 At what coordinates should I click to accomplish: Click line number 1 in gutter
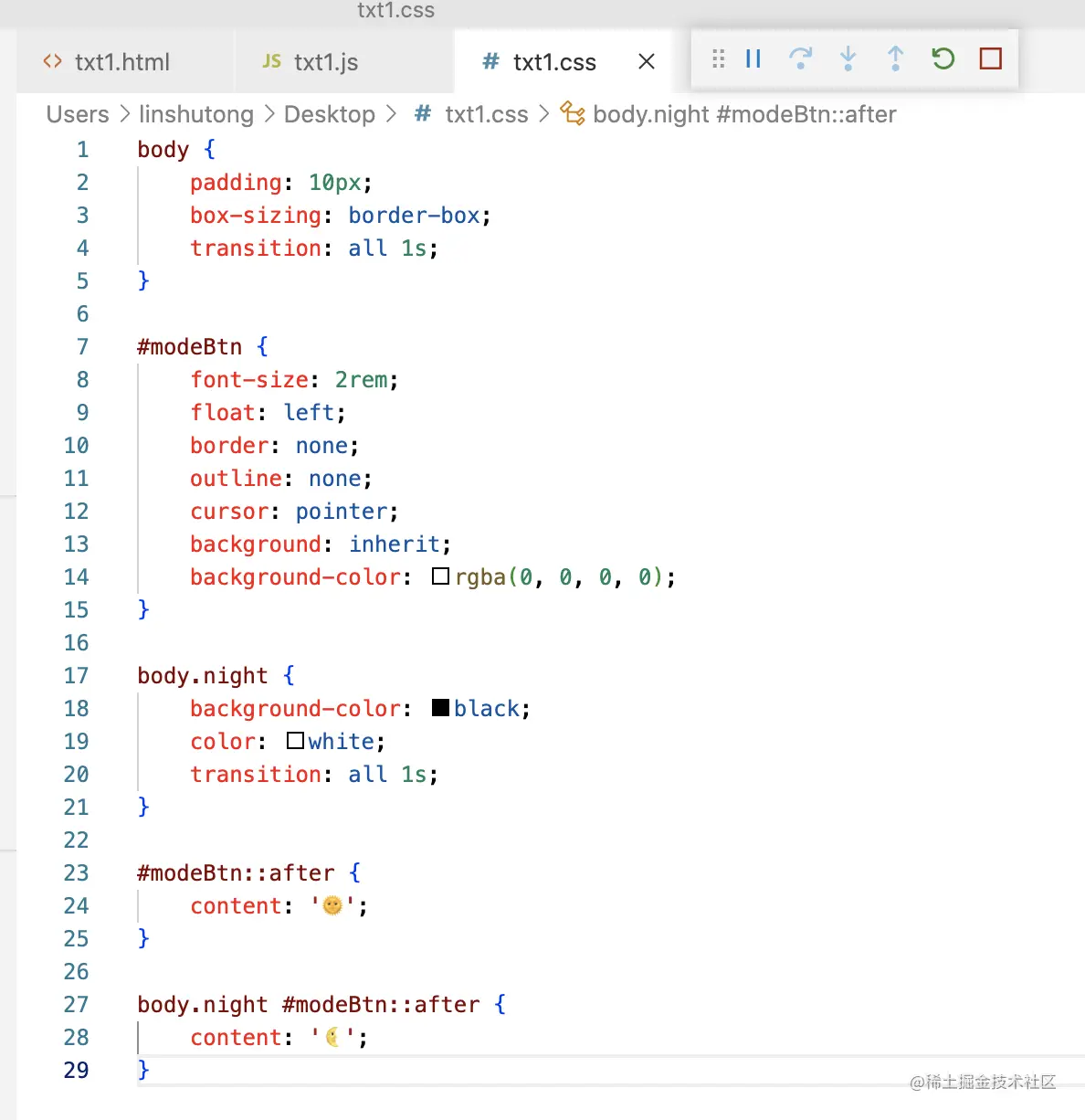(x=82, y=149)
